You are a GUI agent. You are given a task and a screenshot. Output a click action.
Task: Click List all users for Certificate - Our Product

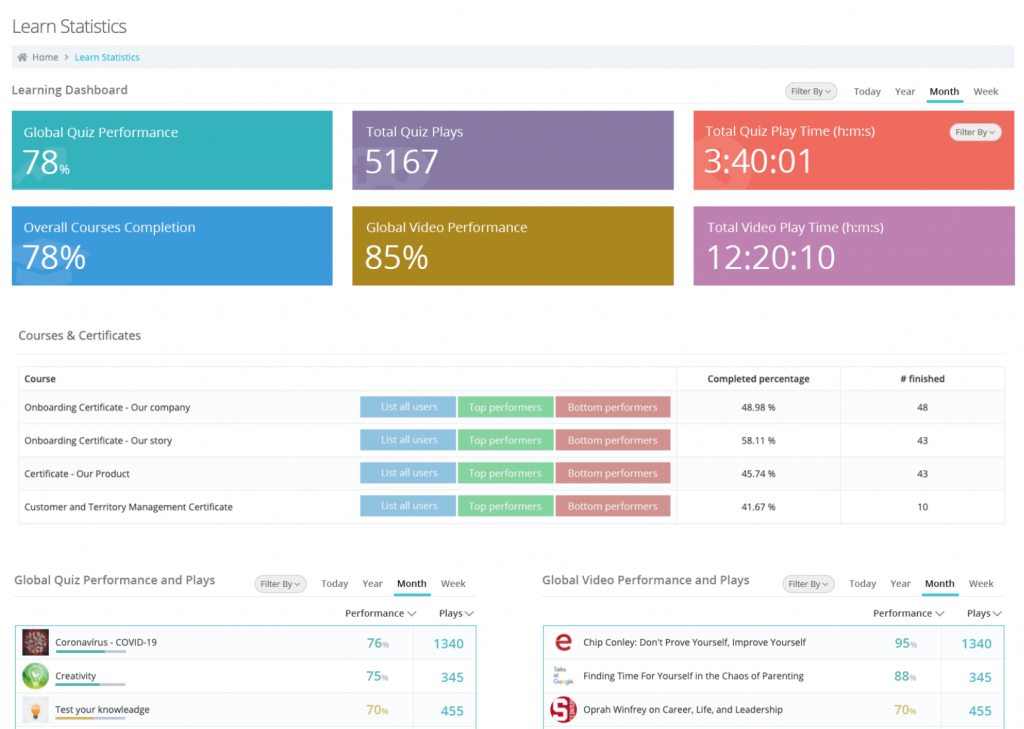pyautogui.click(x=407, y=472)
